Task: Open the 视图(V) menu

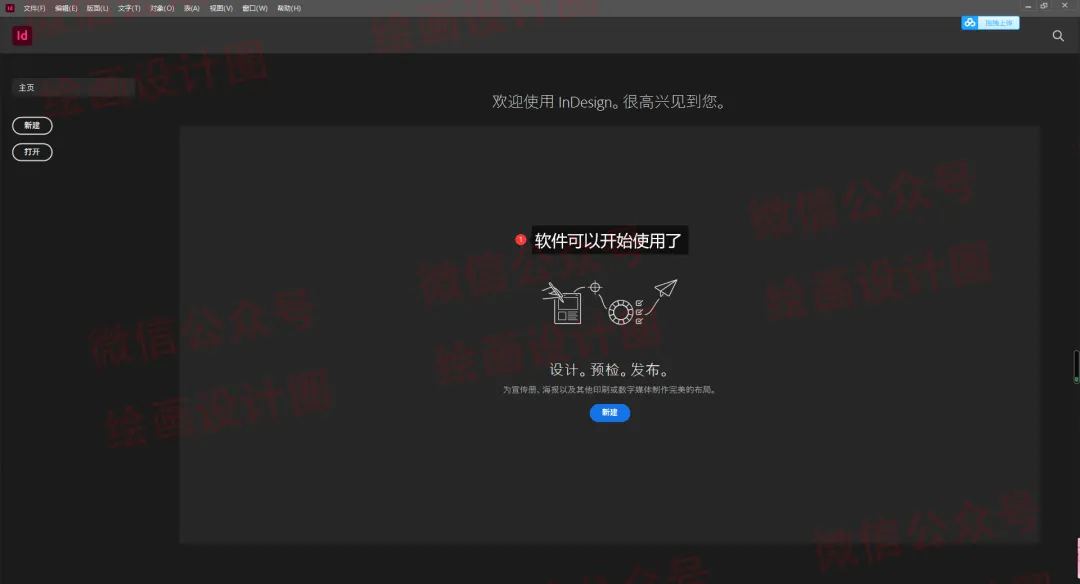Action: click(221, 8)
